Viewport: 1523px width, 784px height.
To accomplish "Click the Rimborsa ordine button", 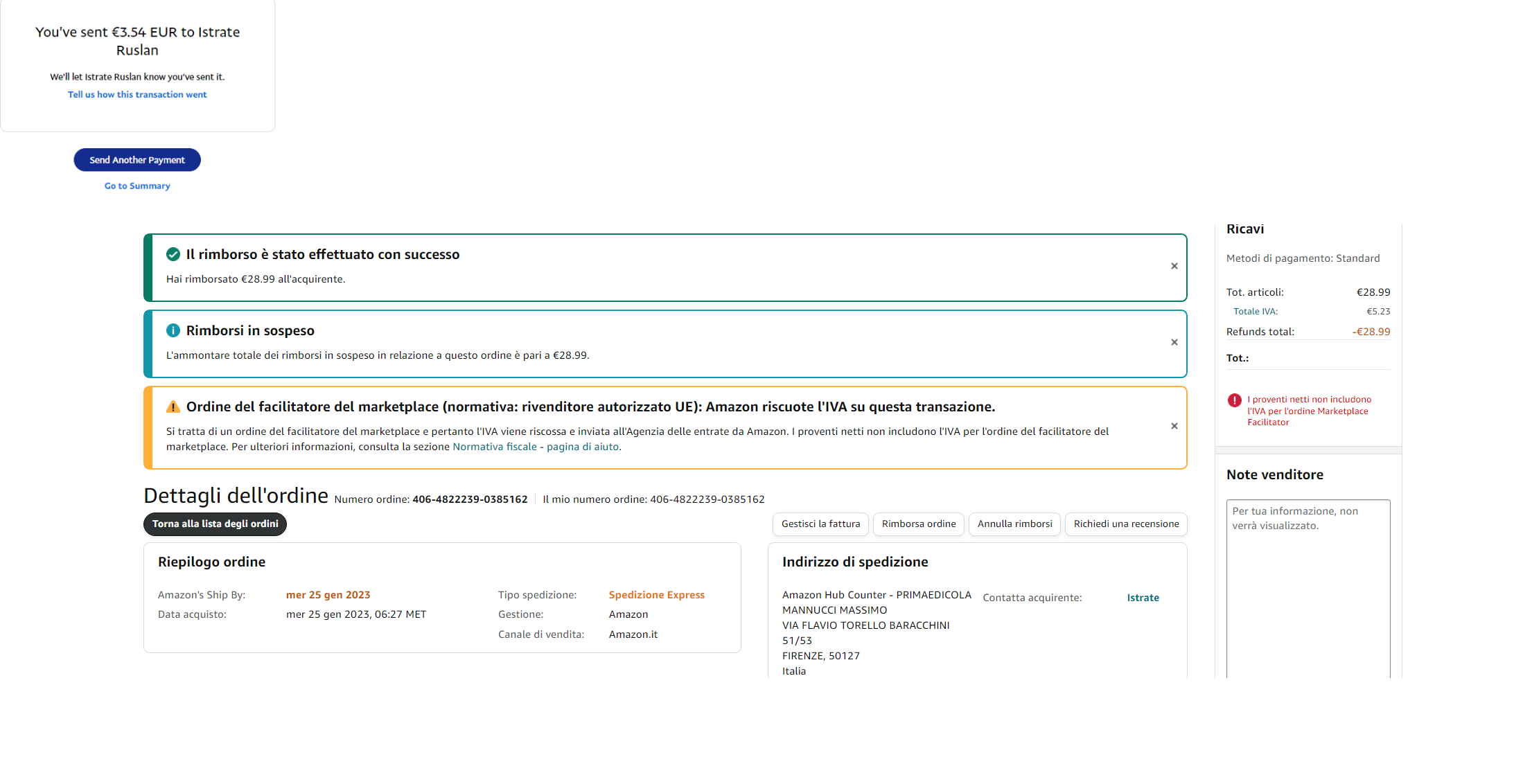I will 918,524.
